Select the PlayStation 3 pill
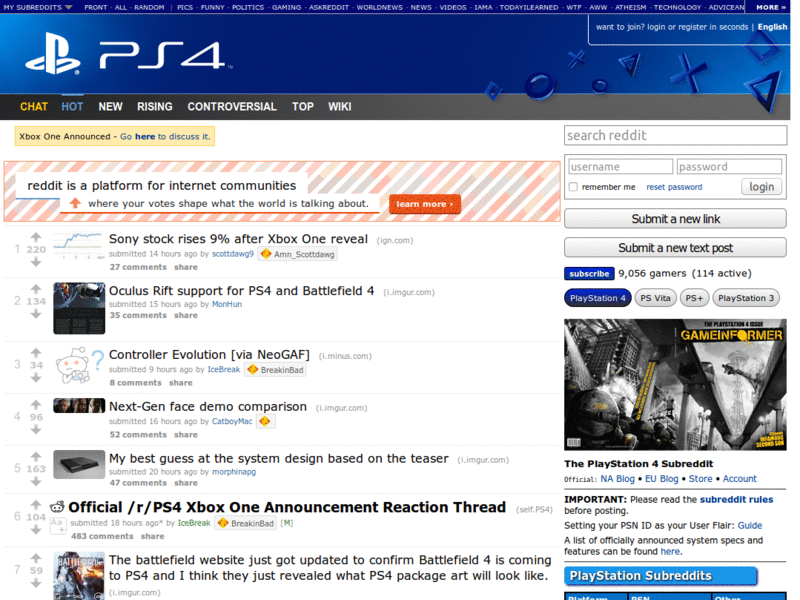Image resolution: width=800 pixels, height=600 pixels. point(745,298)
